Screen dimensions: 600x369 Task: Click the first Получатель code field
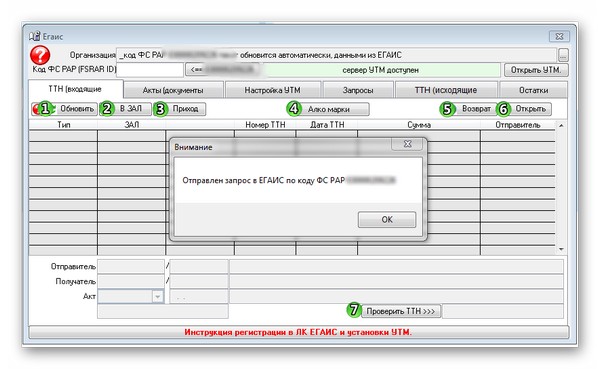[131, 281]
